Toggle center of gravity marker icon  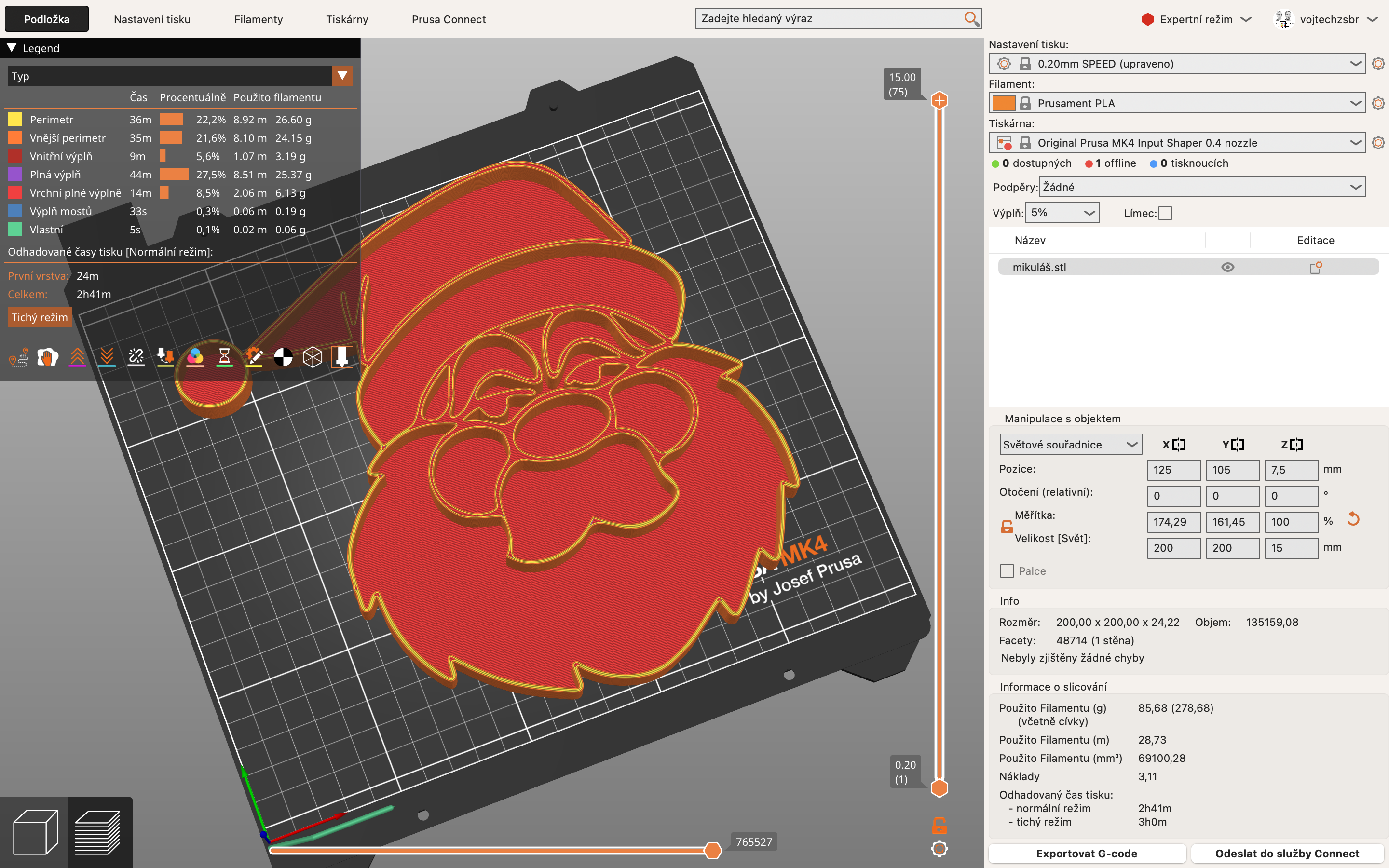283,357
